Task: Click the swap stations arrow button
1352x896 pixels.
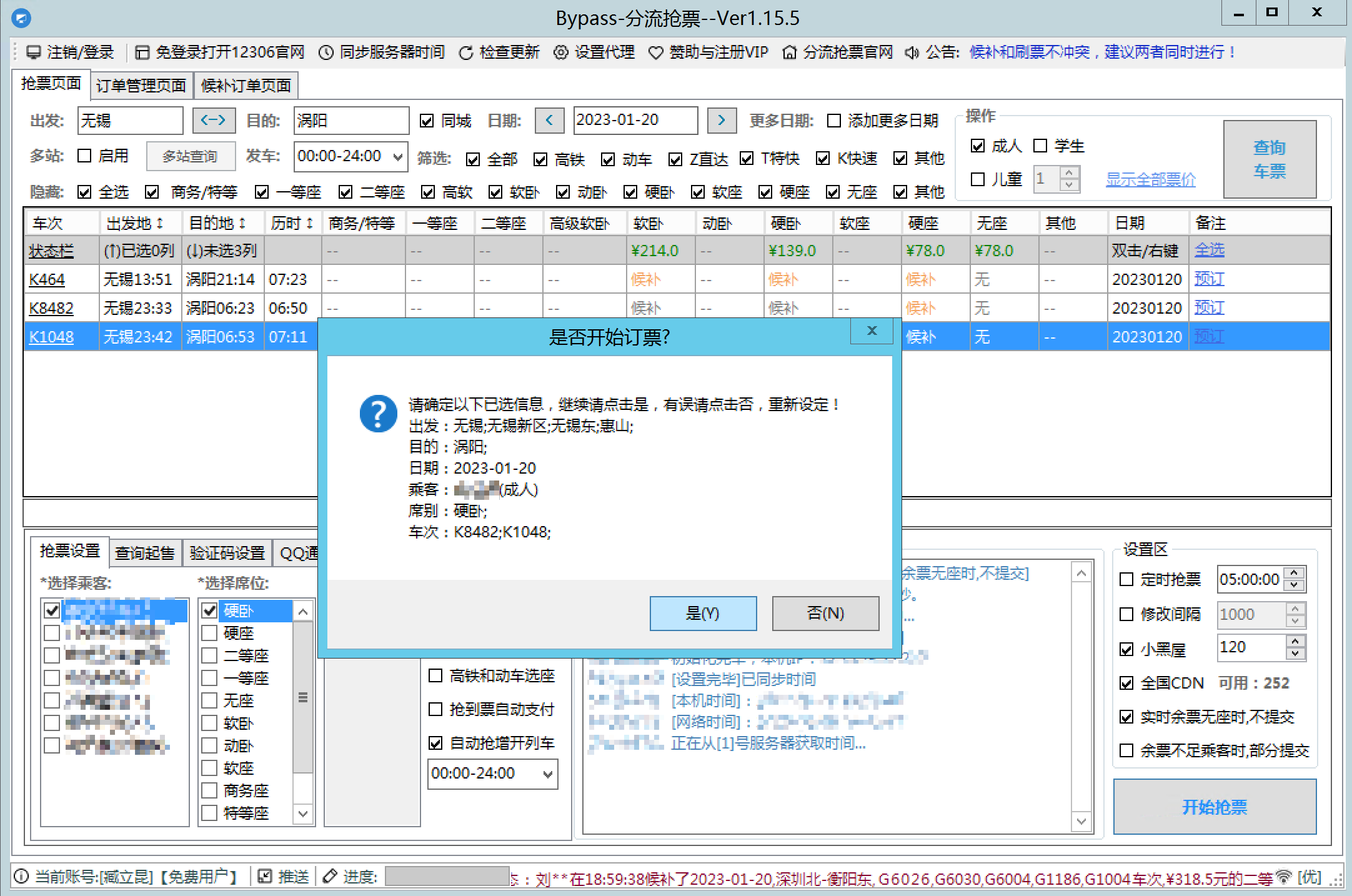Action: click(214, 120)
